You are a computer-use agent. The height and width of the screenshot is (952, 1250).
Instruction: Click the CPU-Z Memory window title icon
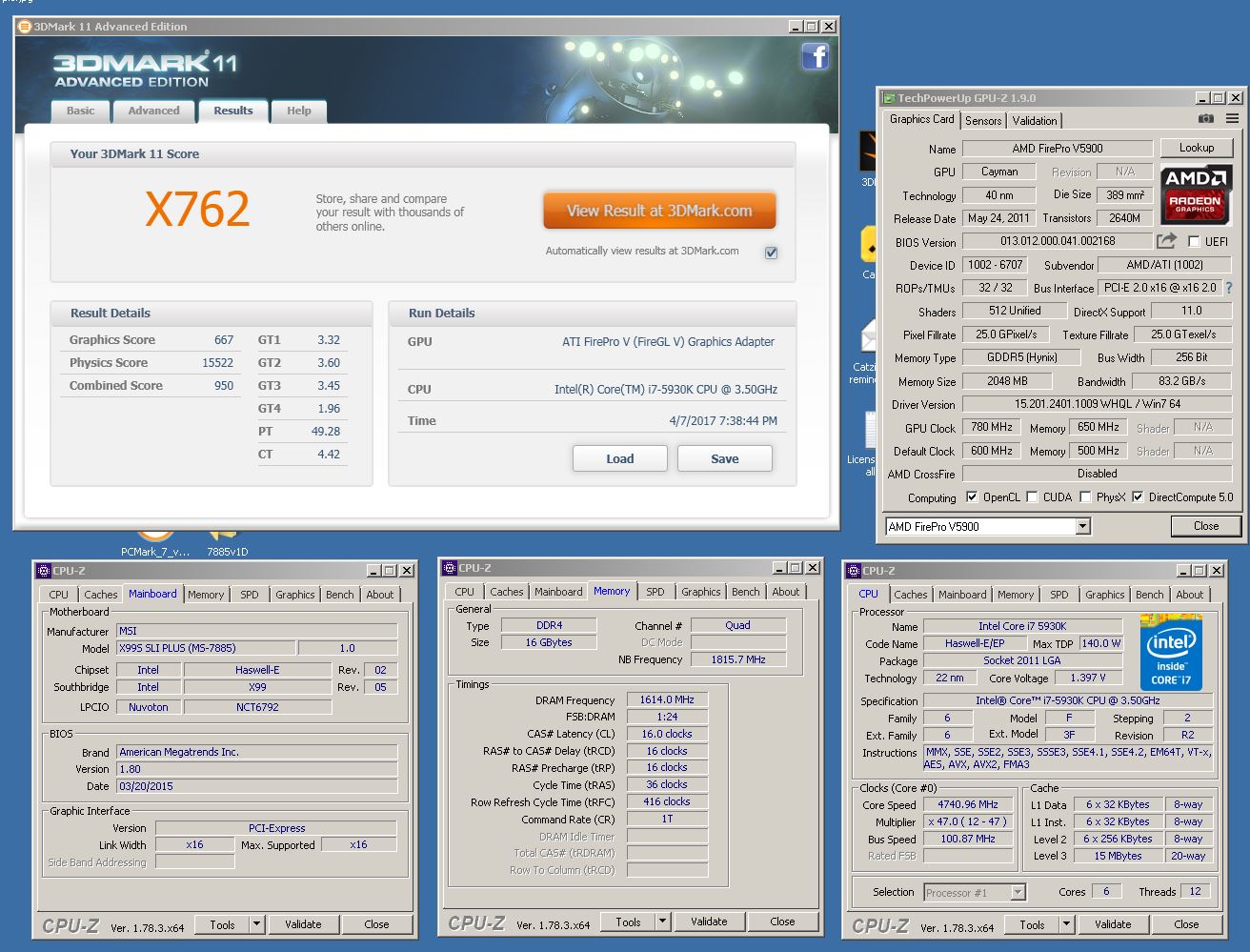(449, 567)
